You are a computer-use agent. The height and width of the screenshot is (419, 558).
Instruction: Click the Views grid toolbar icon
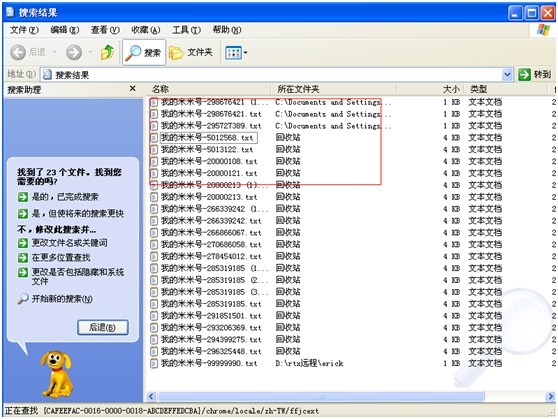tap(233, 53)
